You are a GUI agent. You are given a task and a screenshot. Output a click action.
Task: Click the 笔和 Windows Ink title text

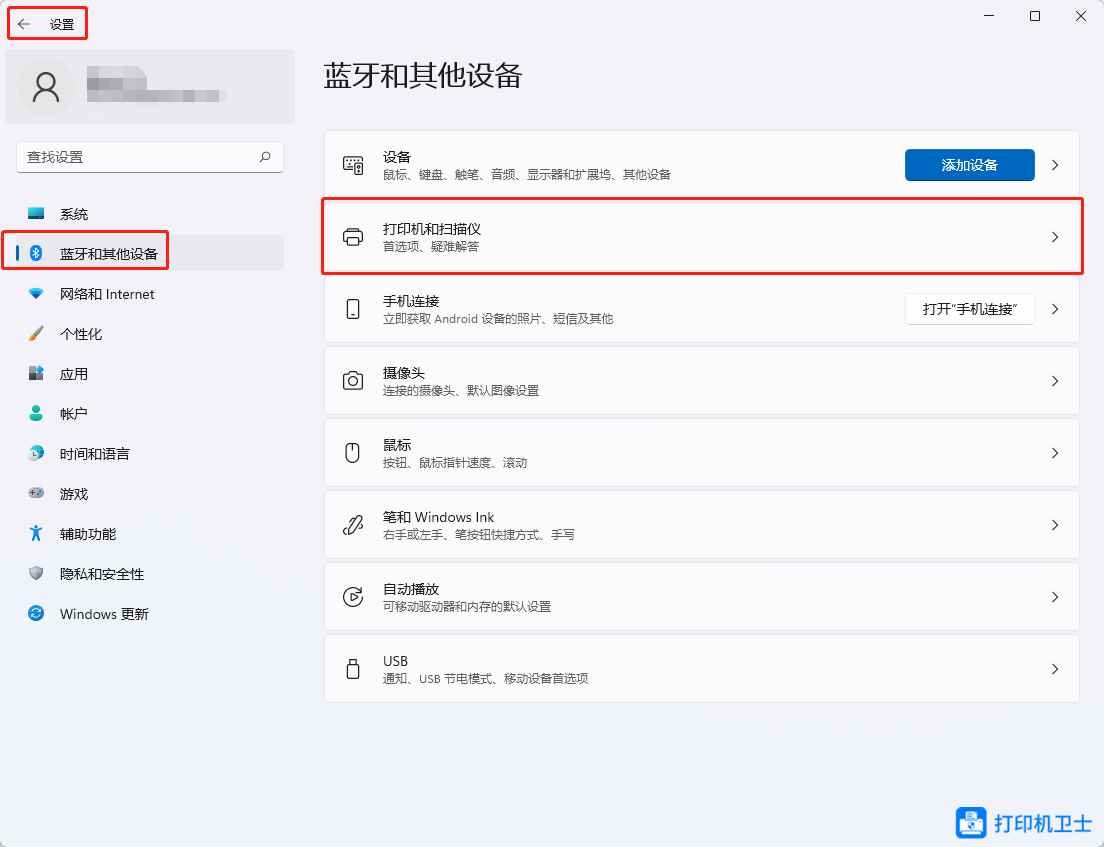click(438, 517)
